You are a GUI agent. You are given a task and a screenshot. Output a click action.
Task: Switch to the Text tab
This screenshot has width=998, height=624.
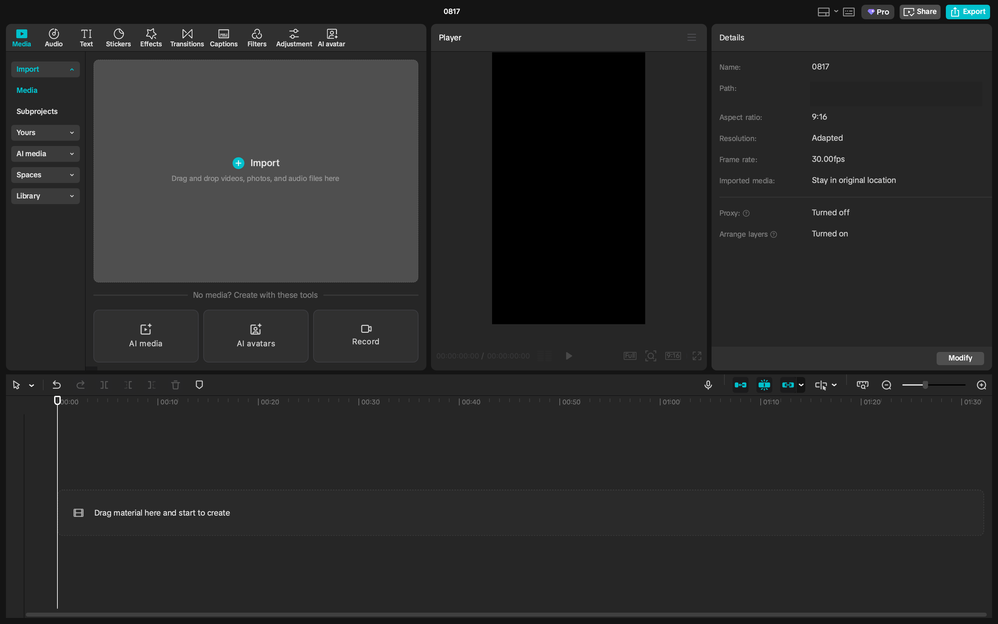(x=86, y=38)
